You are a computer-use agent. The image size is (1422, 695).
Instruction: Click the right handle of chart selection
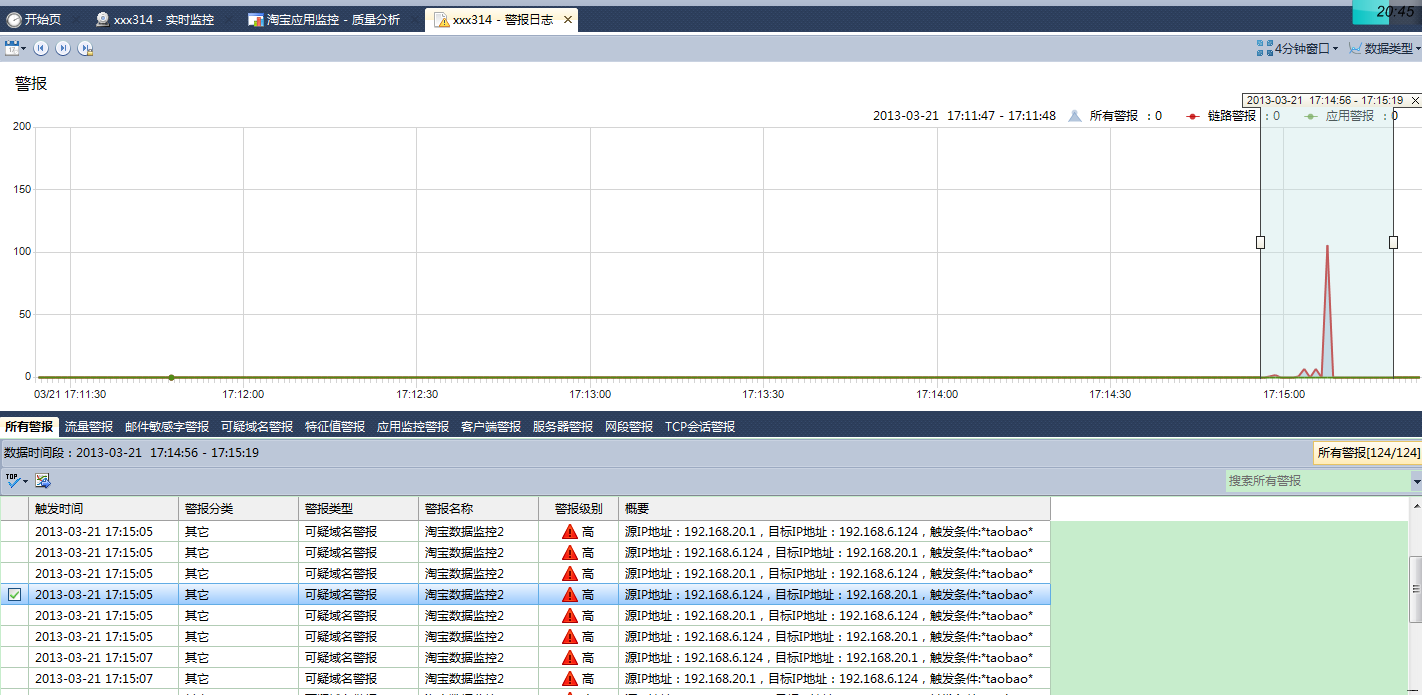click(1393, 242)
